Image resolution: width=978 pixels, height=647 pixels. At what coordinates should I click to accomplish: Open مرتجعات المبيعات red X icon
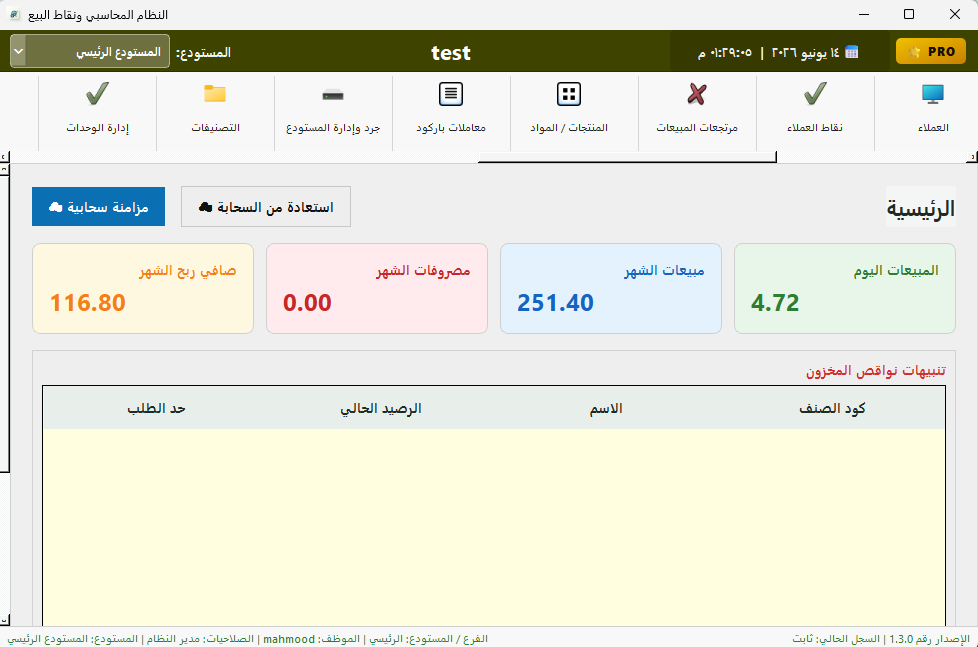coord(697,95)
